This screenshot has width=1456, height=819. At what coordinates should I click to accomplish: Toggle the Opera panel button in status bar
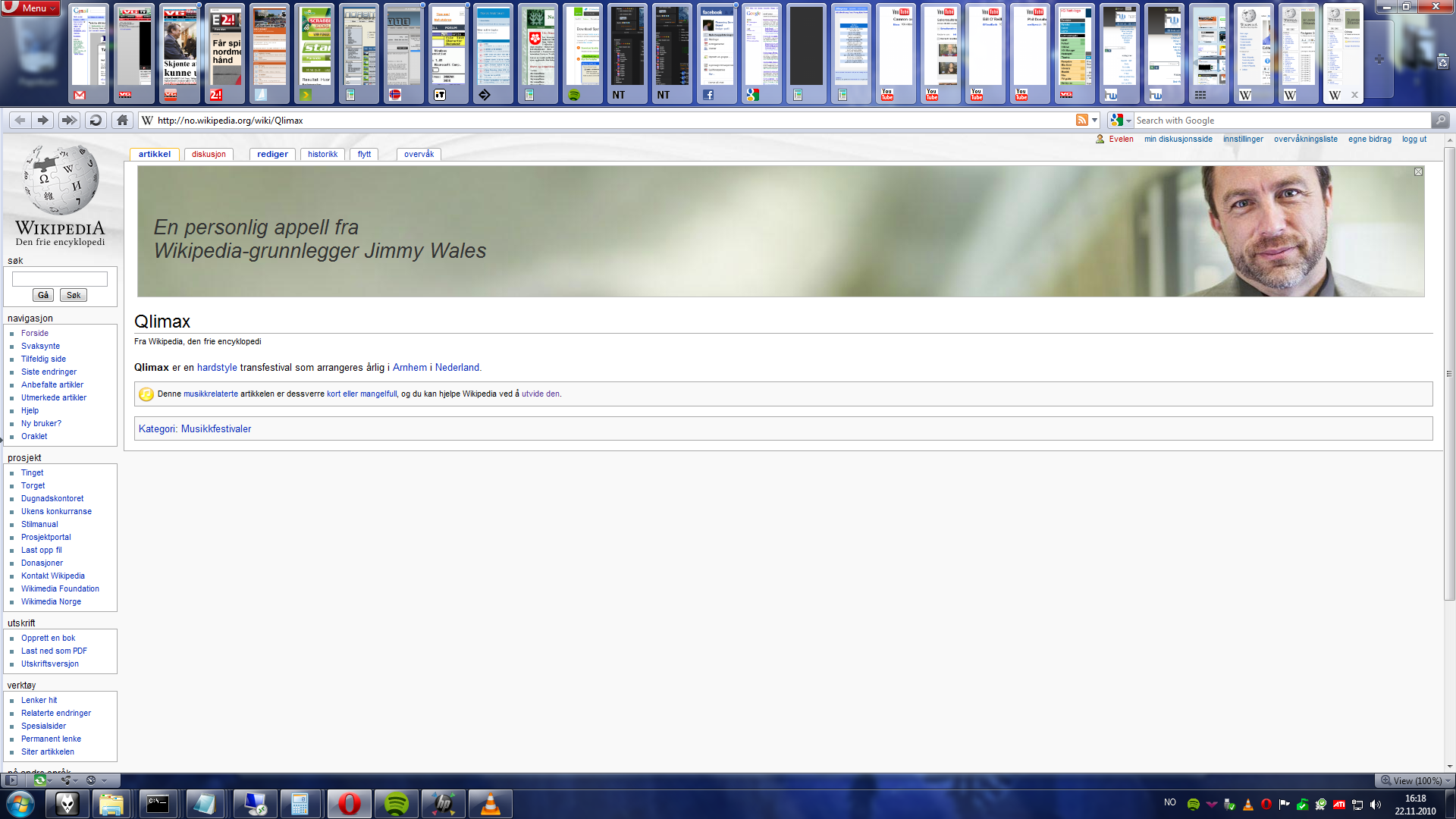pyautogui.click(x=11, y=780)
